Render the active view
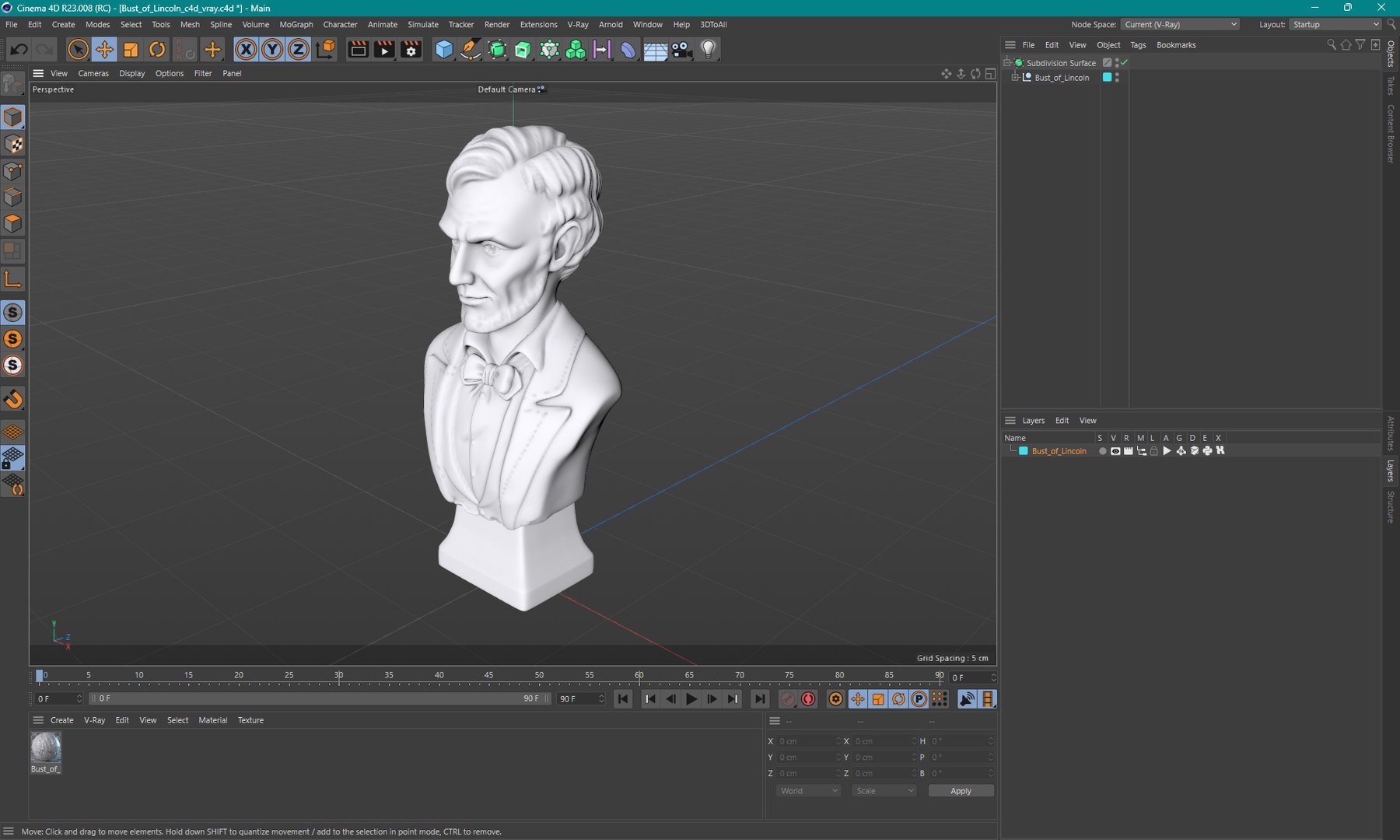 click(358, 50)
